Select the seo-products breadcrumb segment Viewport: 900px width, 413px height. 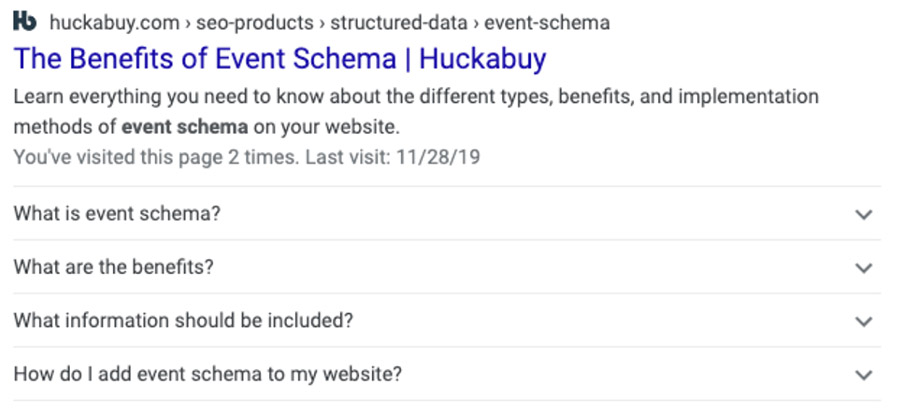[x=255, y=23]
